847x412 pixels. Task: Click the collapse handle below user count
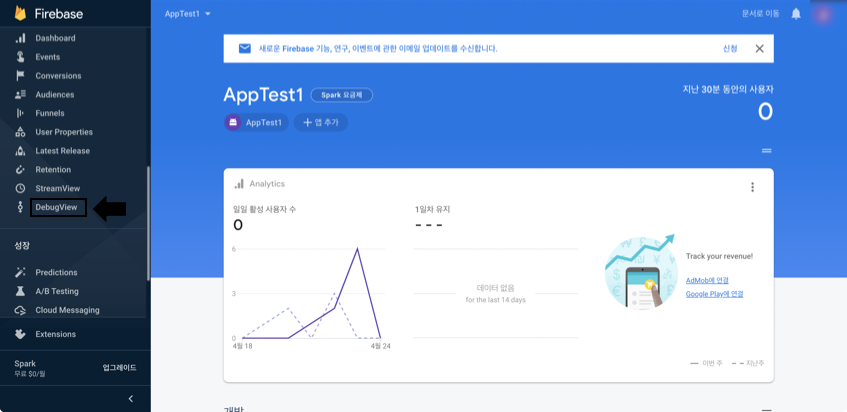(x=767, y=150)
